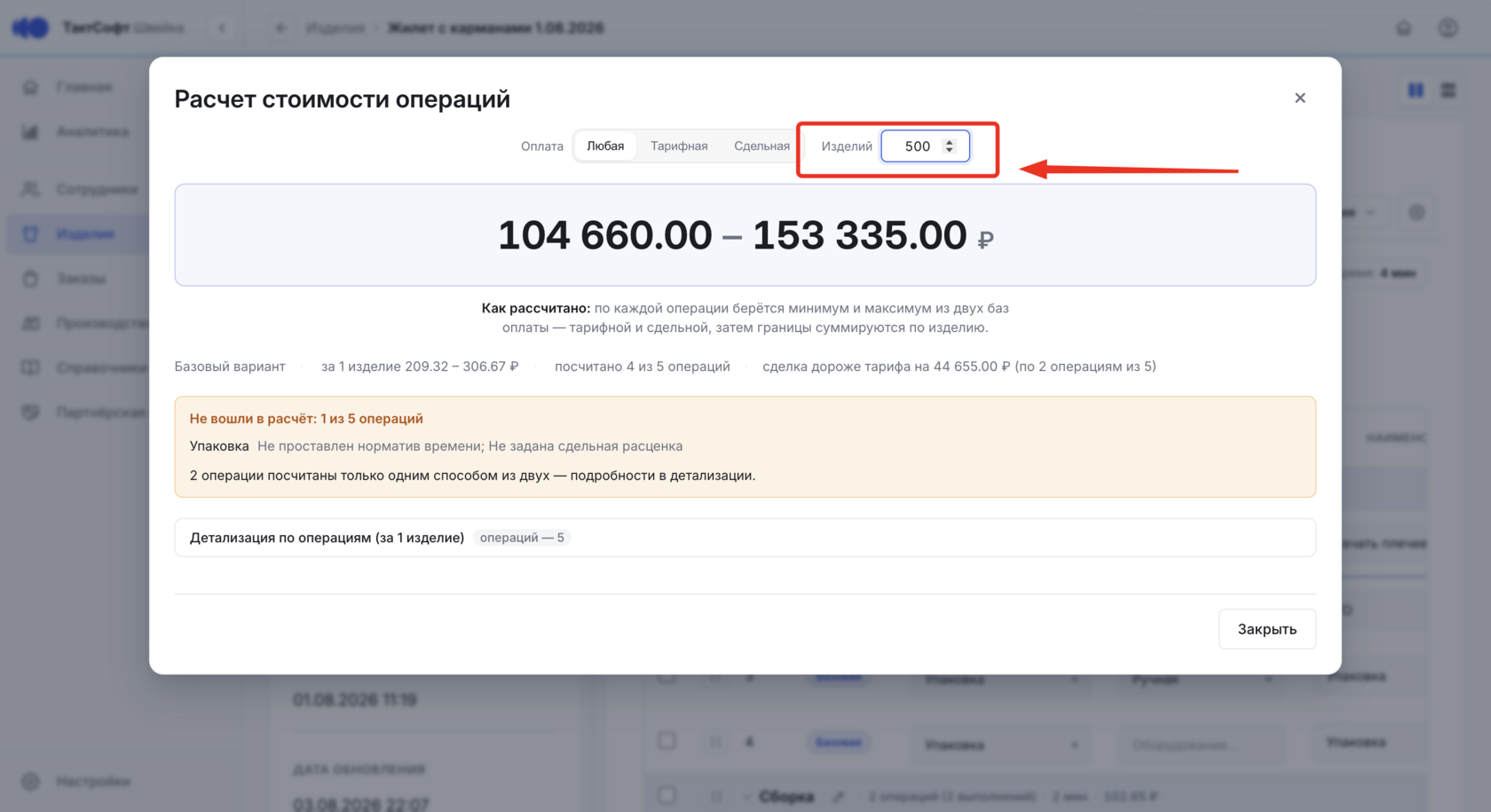Expand Детализация по операциям section
Image resolution: width=1491 pixels, height=812 pixels.
pos(745,538)
